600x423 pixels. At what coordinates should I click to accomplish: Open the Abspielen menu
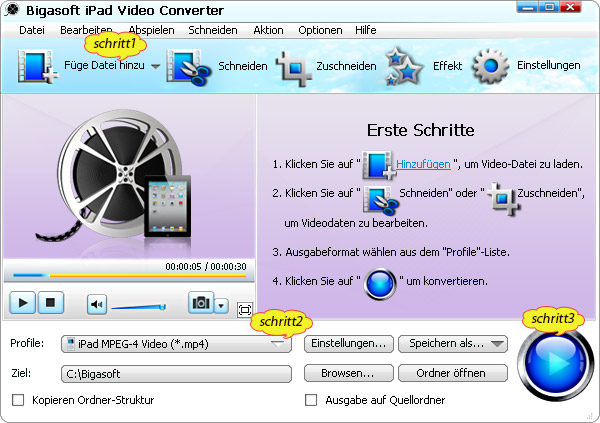(x=152, y=30)
